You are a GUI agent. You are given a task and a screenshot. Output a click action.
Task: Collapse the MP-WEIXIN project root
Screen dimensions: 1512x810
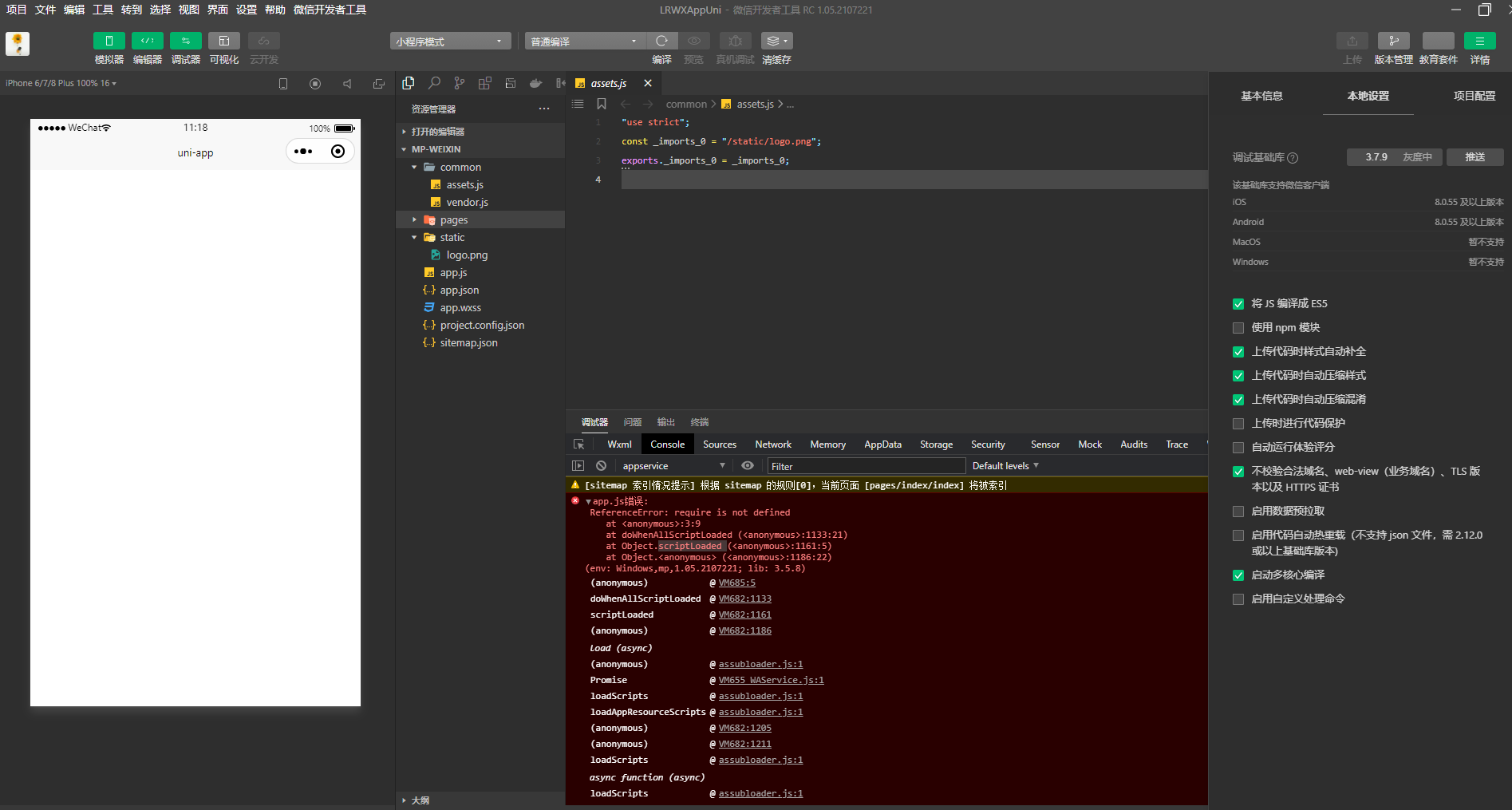coord(480,149)
